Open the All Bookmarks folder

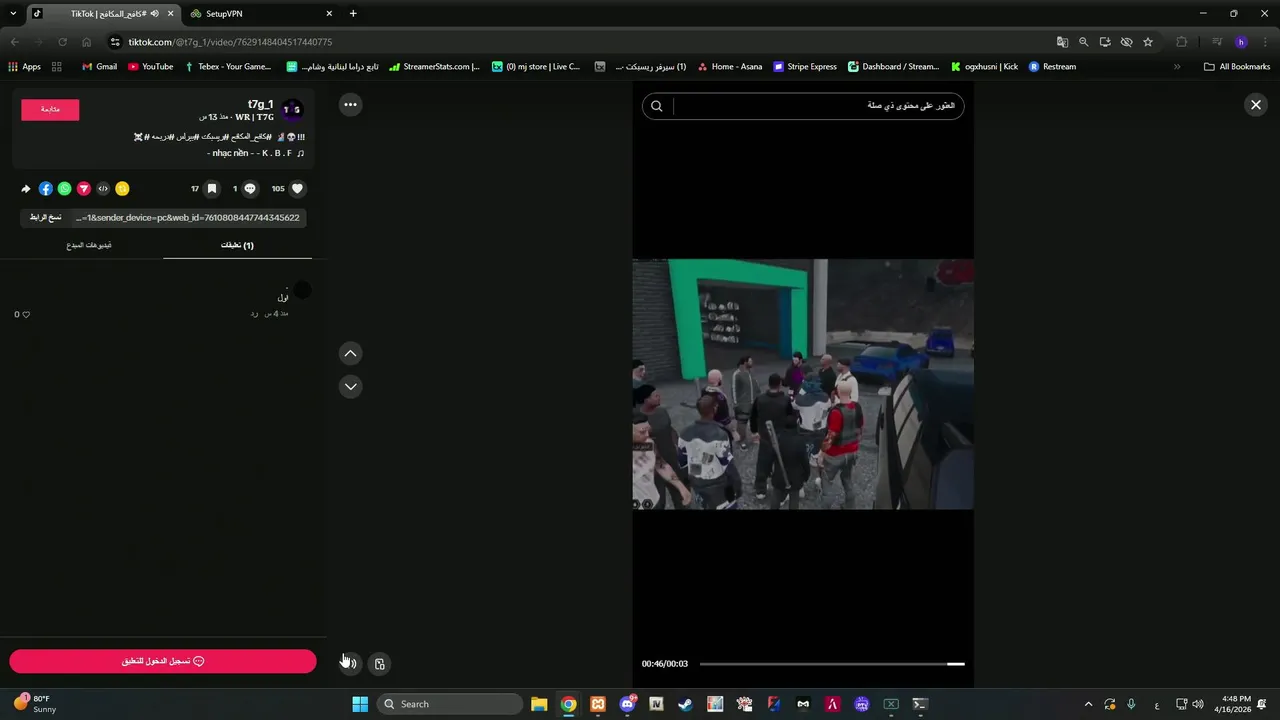(x=1237, y=67)
